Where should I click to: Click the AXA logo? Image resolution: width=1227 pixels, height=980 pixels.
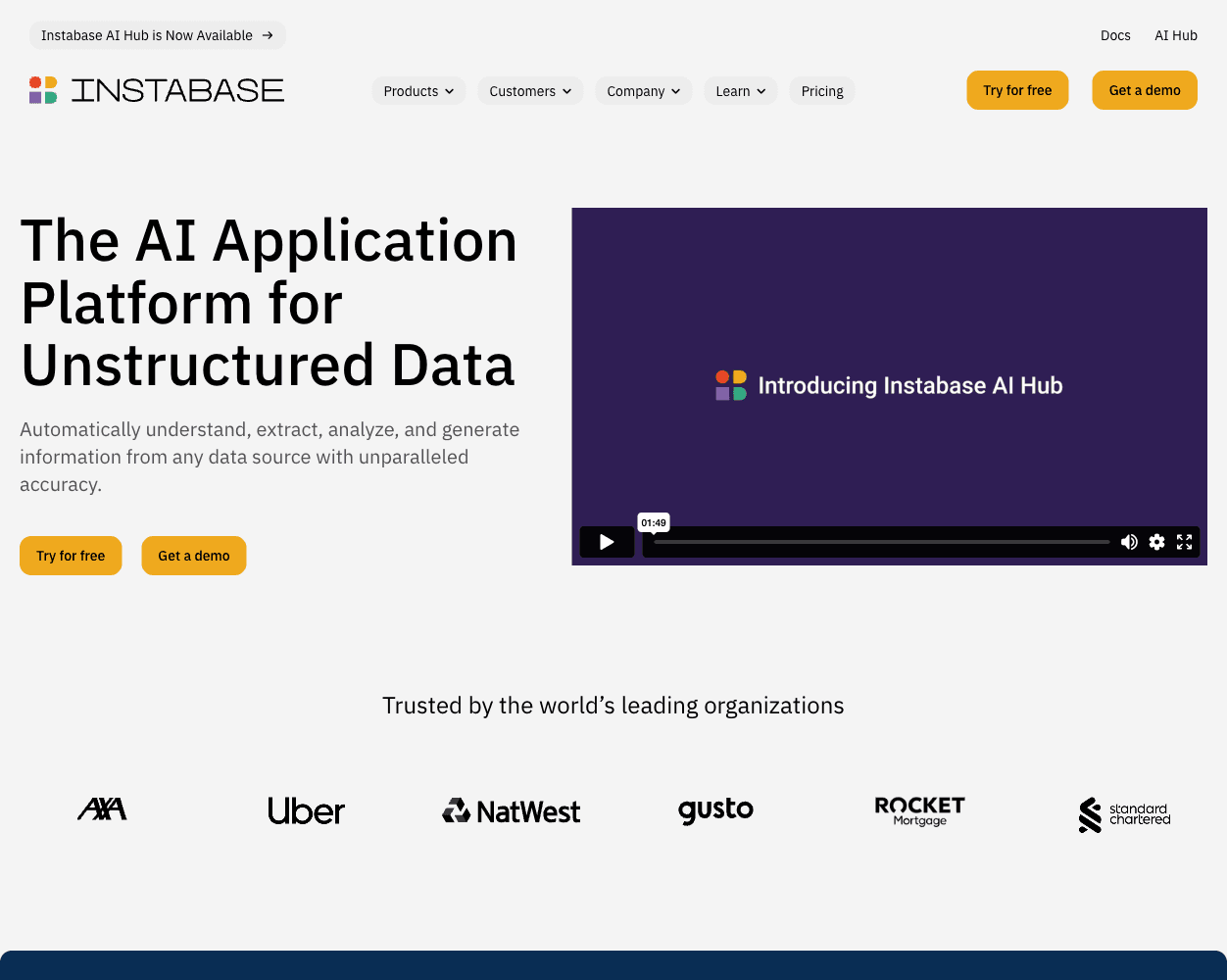(103, 809)
